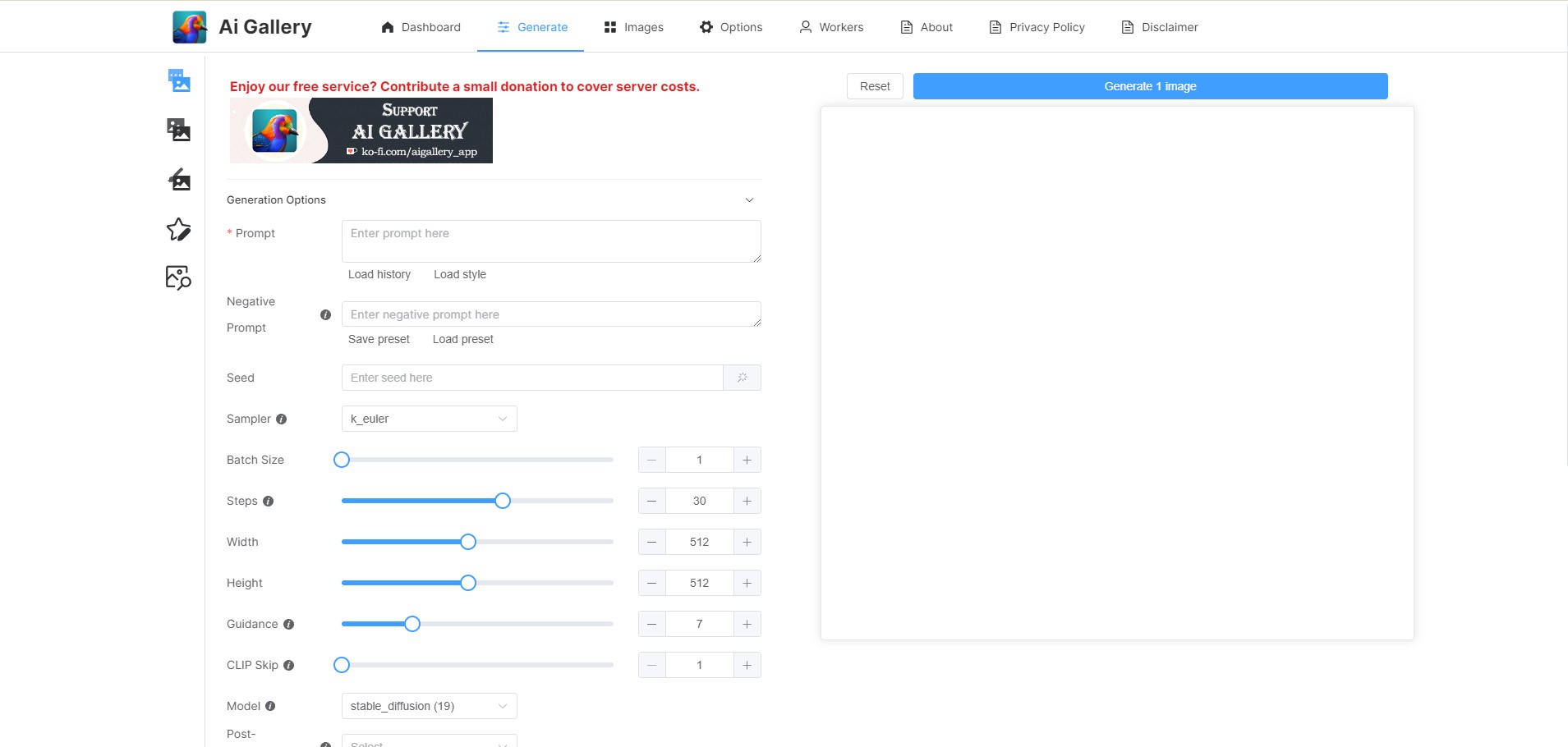Increase Steps with plus button
This screenshot has width=1568, height=747.
[x=747, y=501]
